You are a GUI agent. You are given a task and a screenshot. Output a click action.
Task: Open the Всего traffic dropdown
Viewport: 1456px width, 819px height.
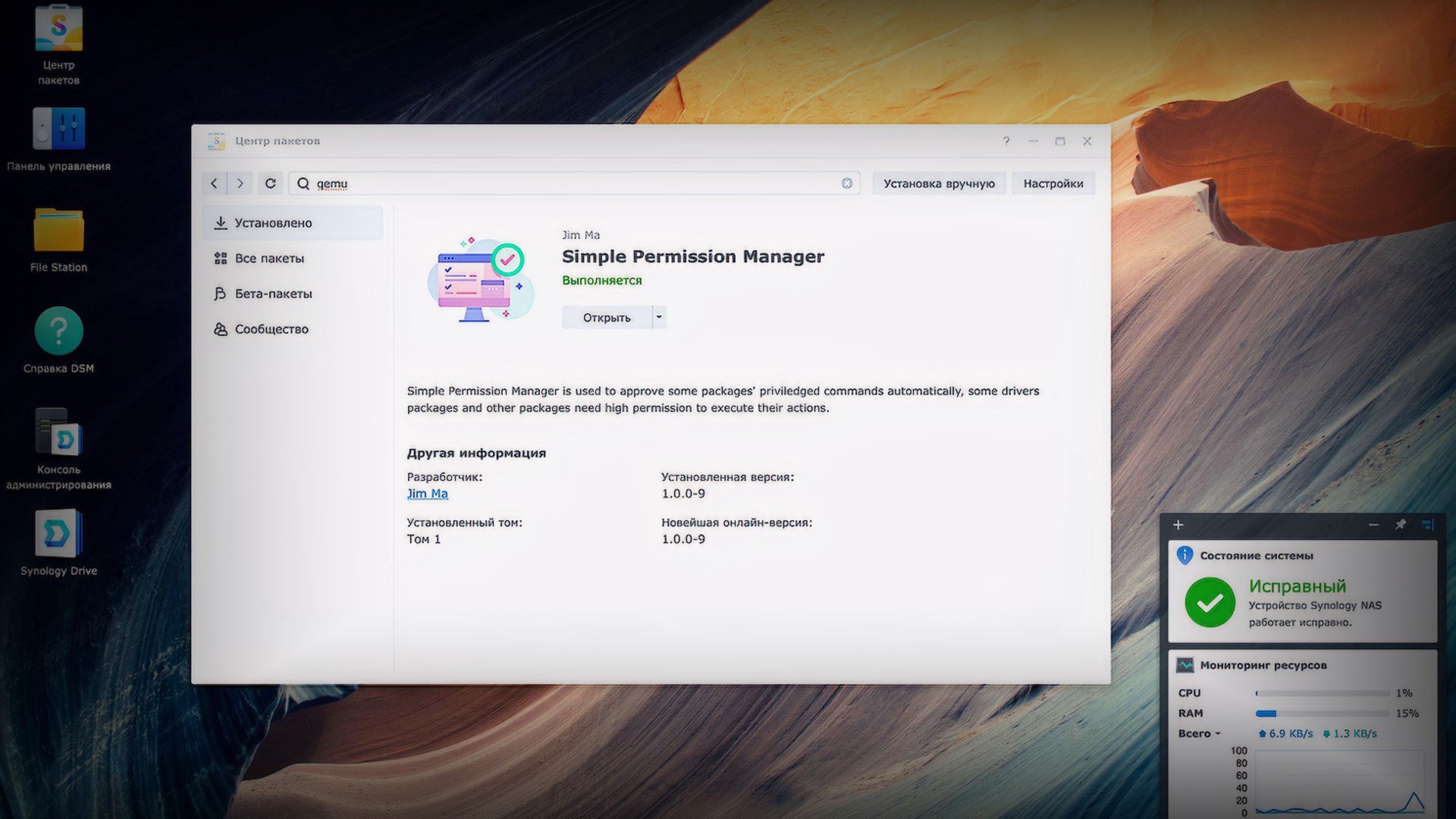[x=1218, y=733]
